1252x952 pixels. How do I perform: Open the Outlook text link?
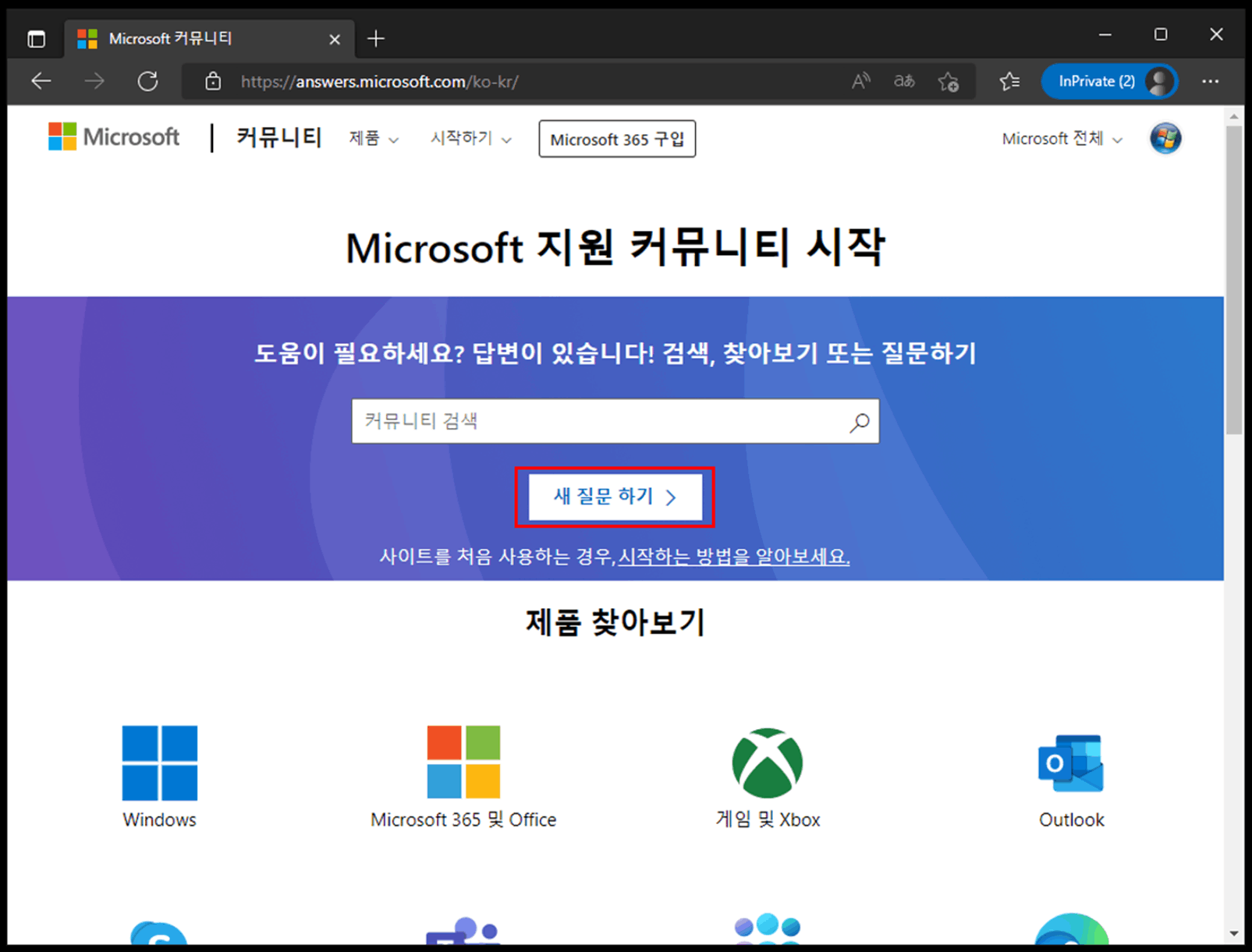point(1071,820)
